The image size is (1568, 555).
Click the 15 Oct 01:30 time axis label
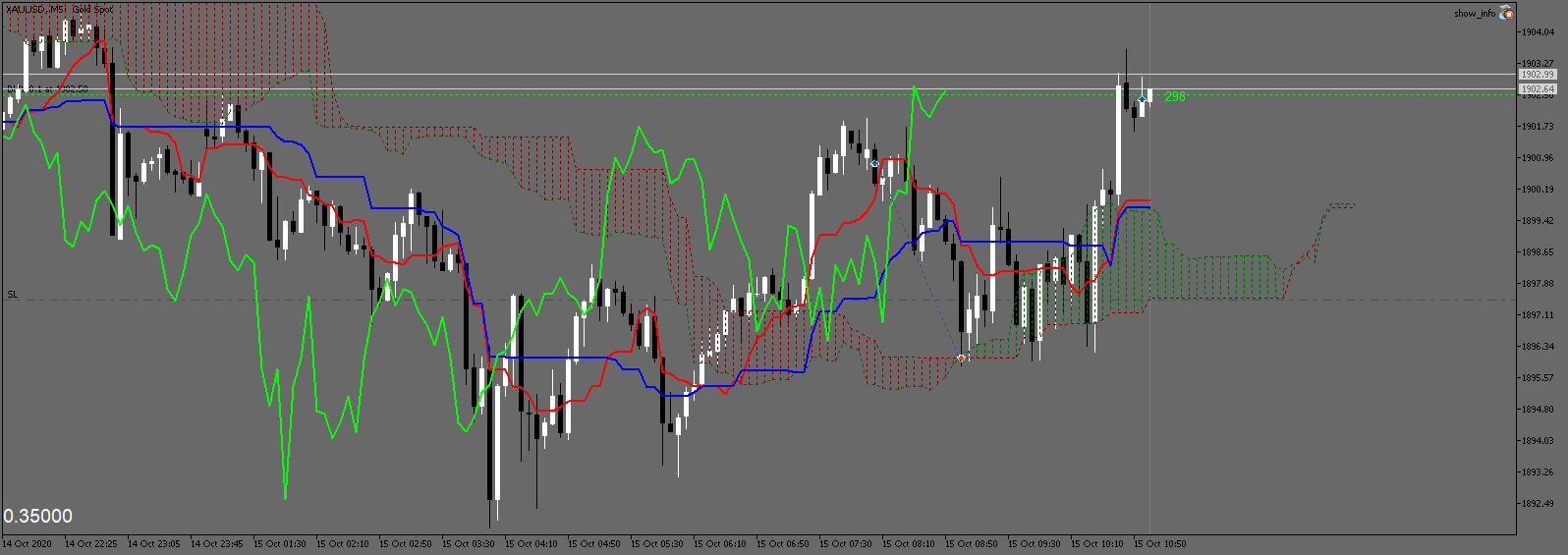[x=279, y=543]
